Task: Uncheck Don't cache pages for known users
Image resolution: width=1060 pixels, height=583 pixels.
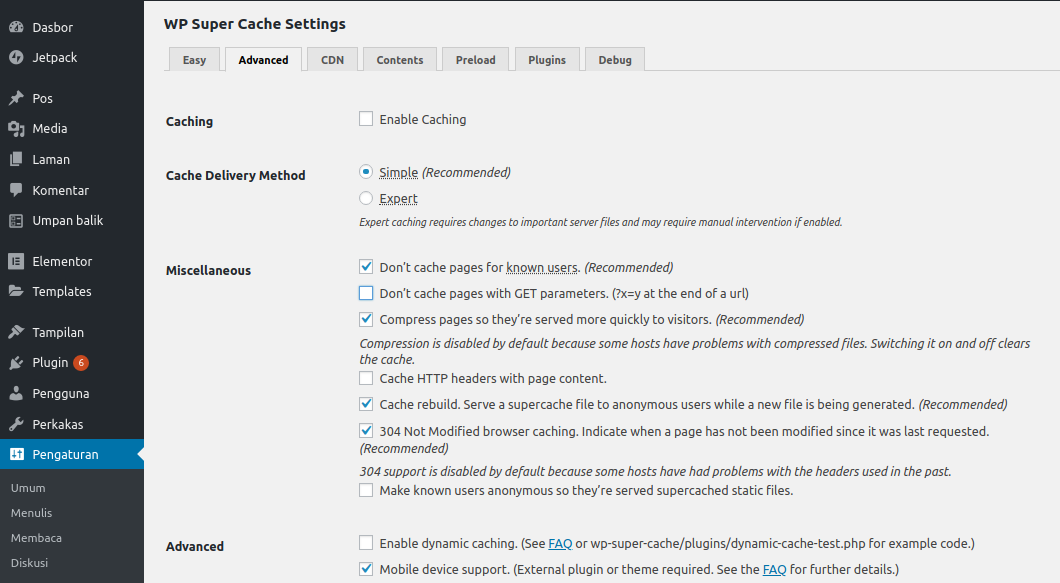Action: (366, 266)
